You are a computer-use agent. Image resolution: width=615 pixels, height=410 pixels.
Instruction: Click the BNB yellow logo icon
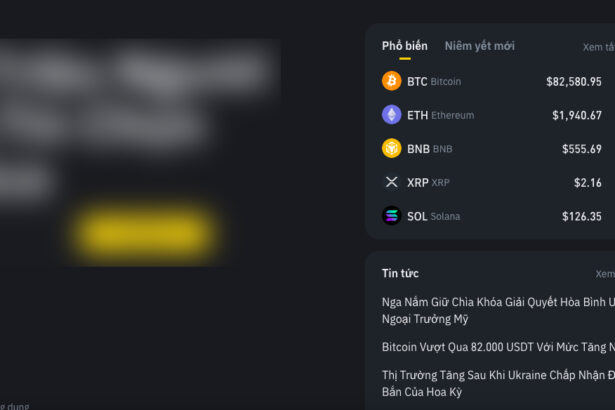coord(391,149)
